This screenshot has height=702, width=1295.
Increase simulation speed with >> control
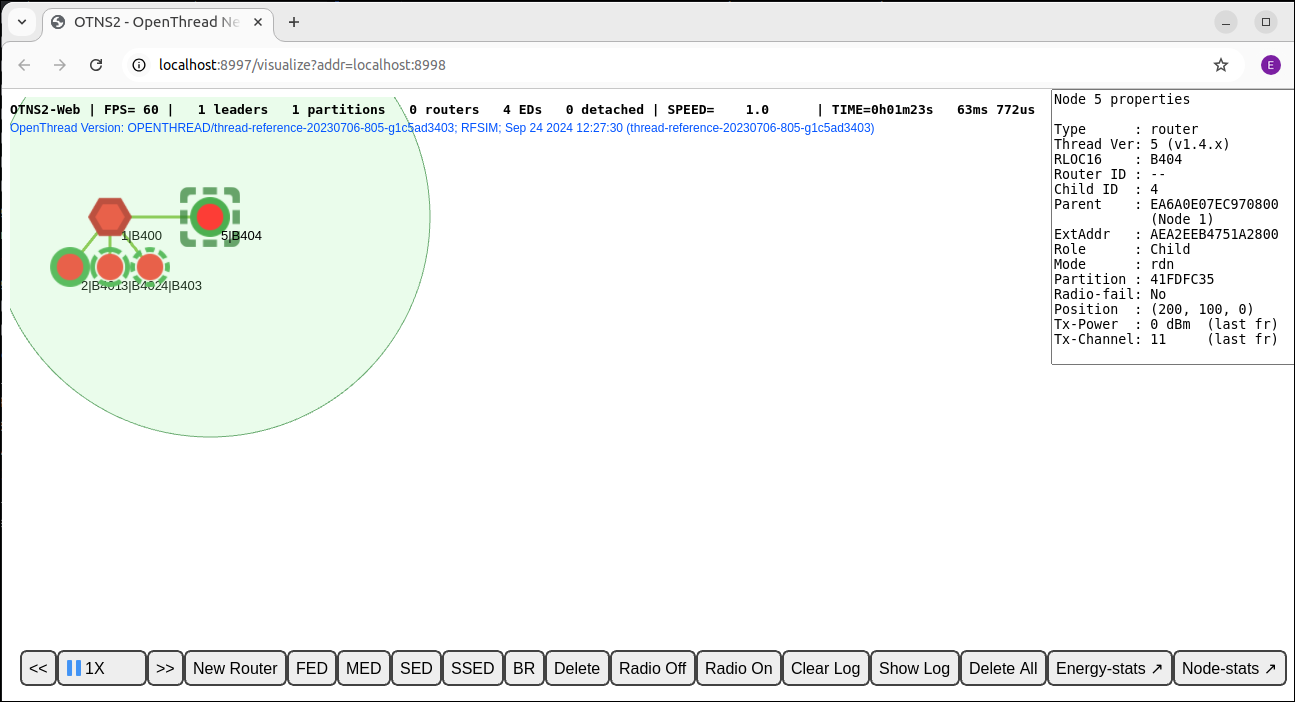tap(165, 667)
